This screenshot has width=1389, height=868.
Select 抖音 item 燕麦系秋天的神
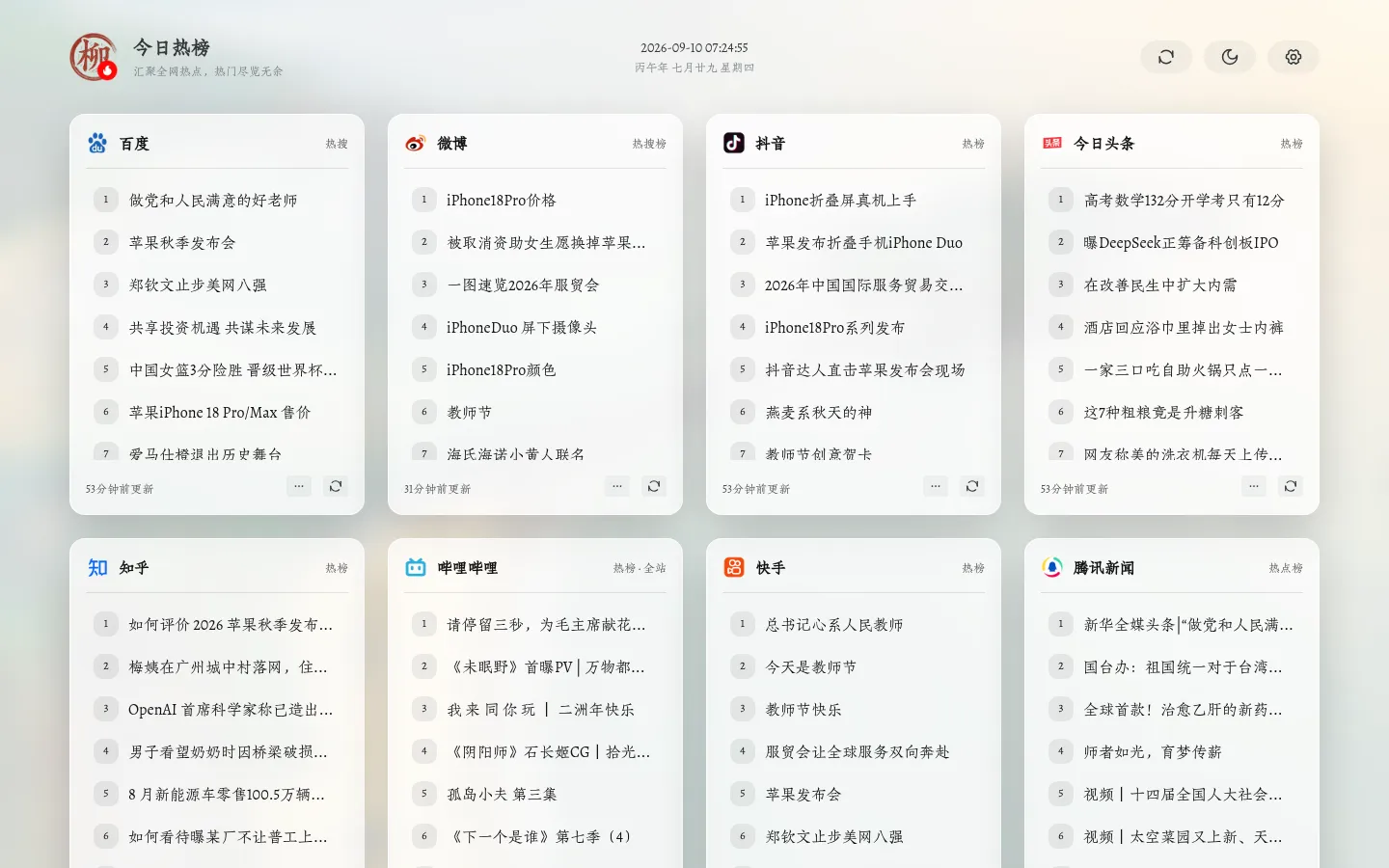tap(819, 412)
